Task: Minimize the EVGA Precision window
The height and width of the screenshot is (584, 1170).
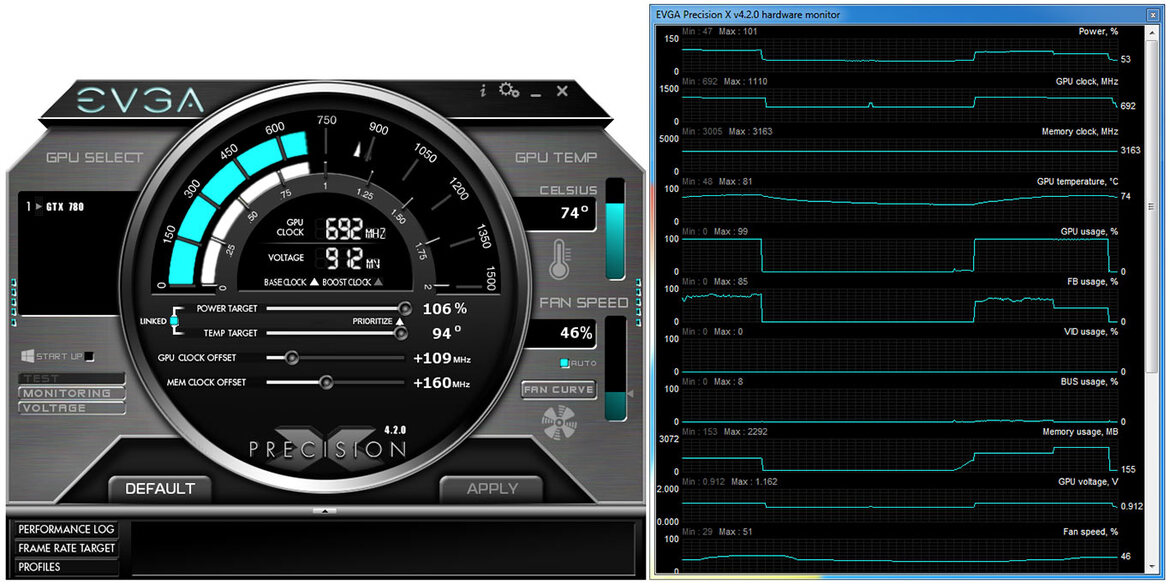Action: (x=536, y=95)
